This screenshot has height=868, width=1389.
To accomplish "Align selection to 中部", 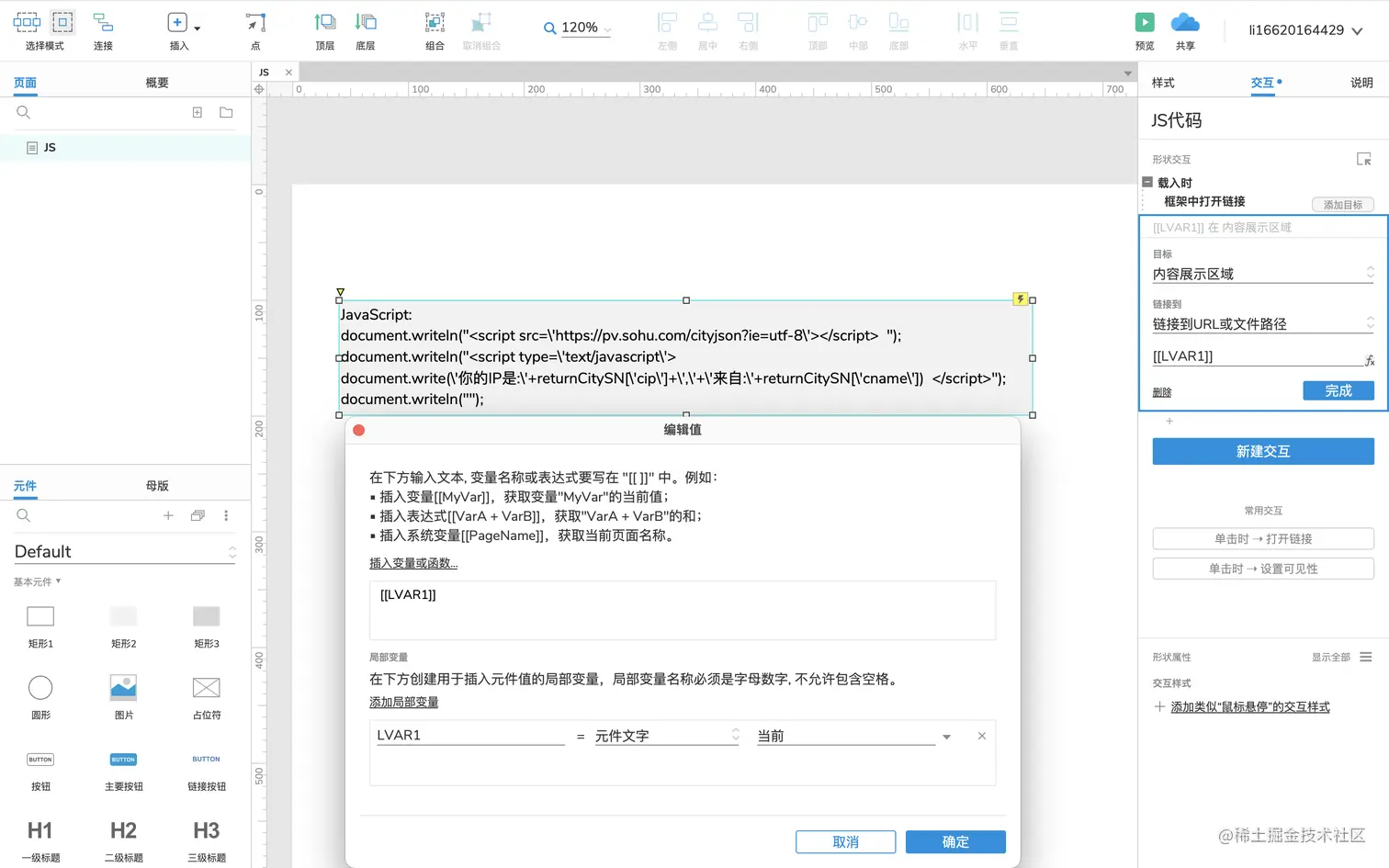I will click(x=858, y=29).
